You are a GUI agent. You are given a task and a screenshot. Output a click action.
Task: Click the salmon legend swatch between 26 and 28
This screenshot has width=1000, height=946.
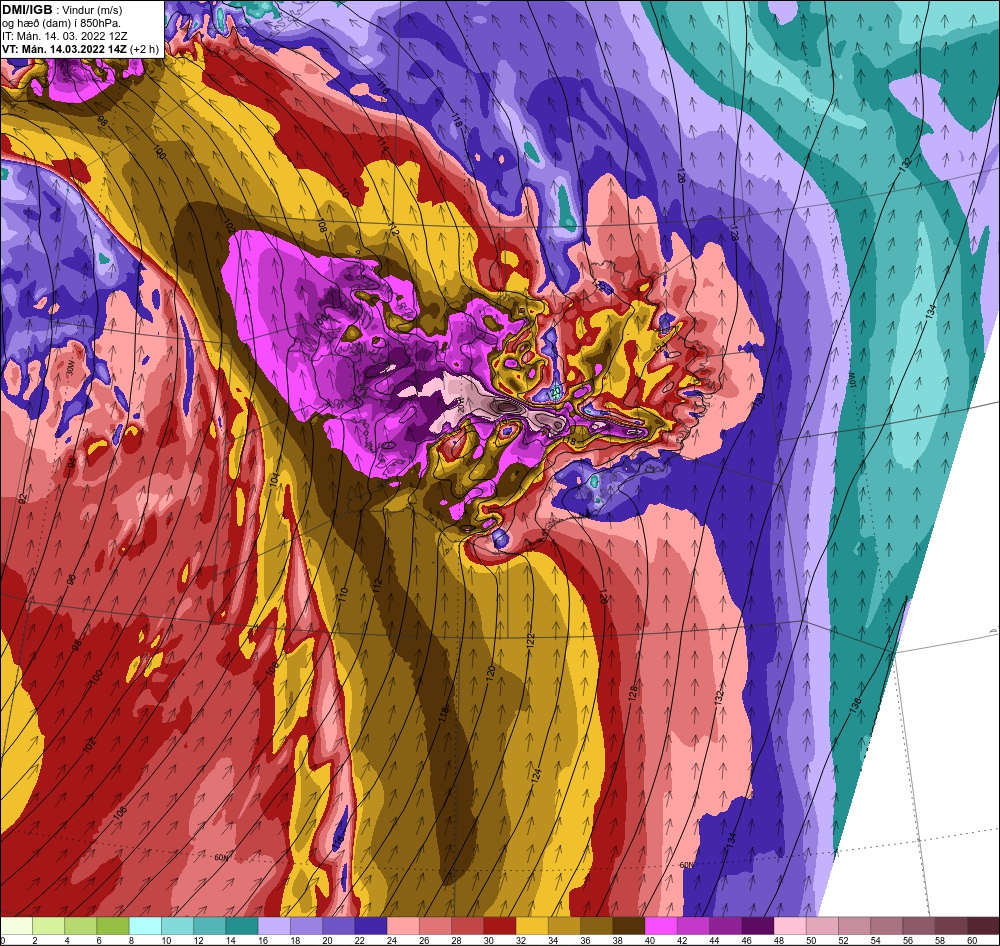click(436, 926)
